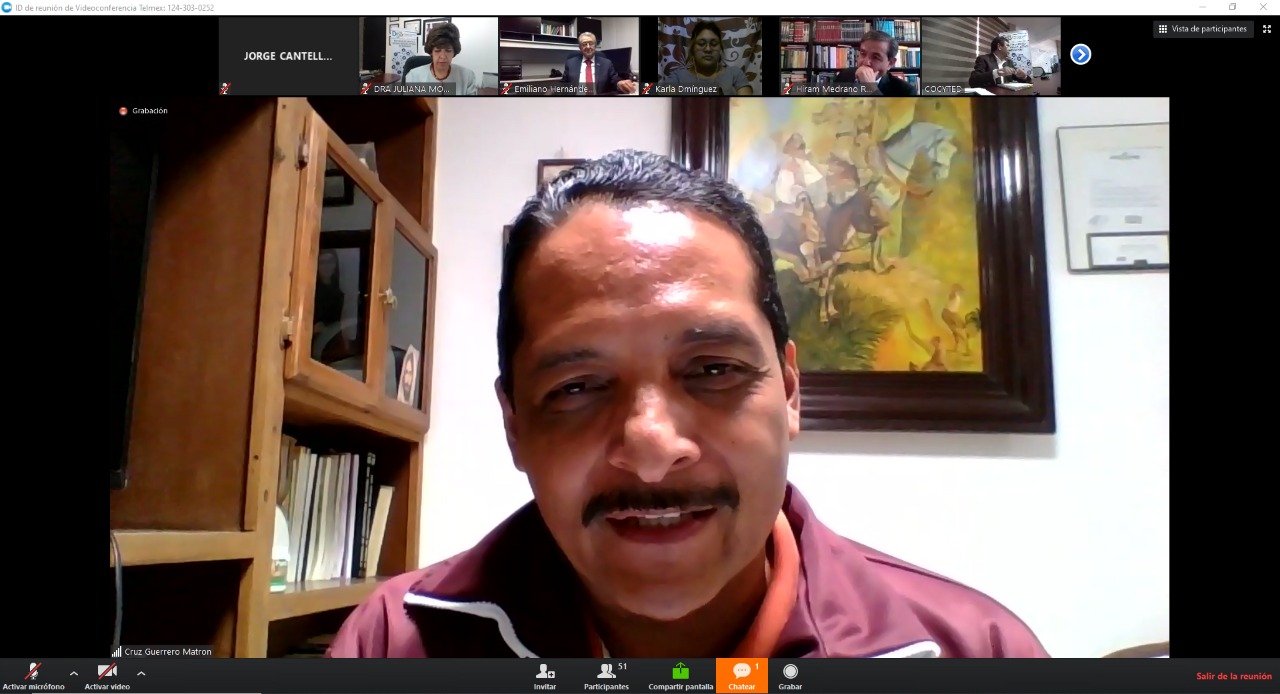Screen dimensions: 1280x694
Task: Select the JORGE CANTELL participant tile
Action: (x=288, y=56)
